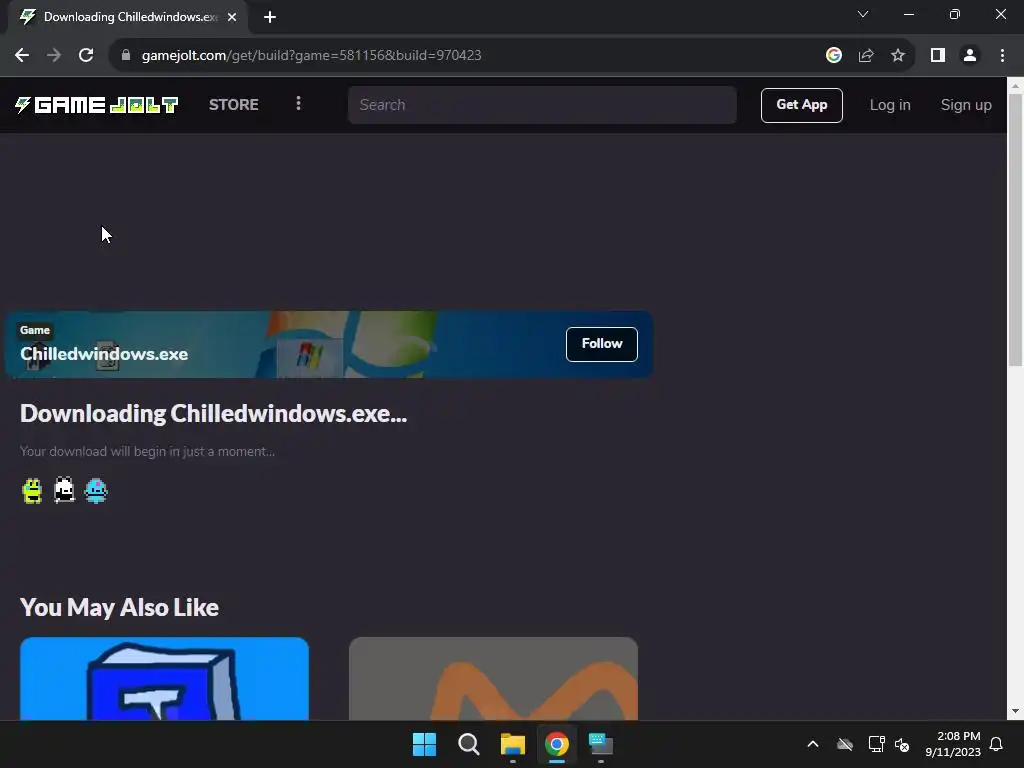Click the OneDrive cloud tray icon

pos(845,744)
